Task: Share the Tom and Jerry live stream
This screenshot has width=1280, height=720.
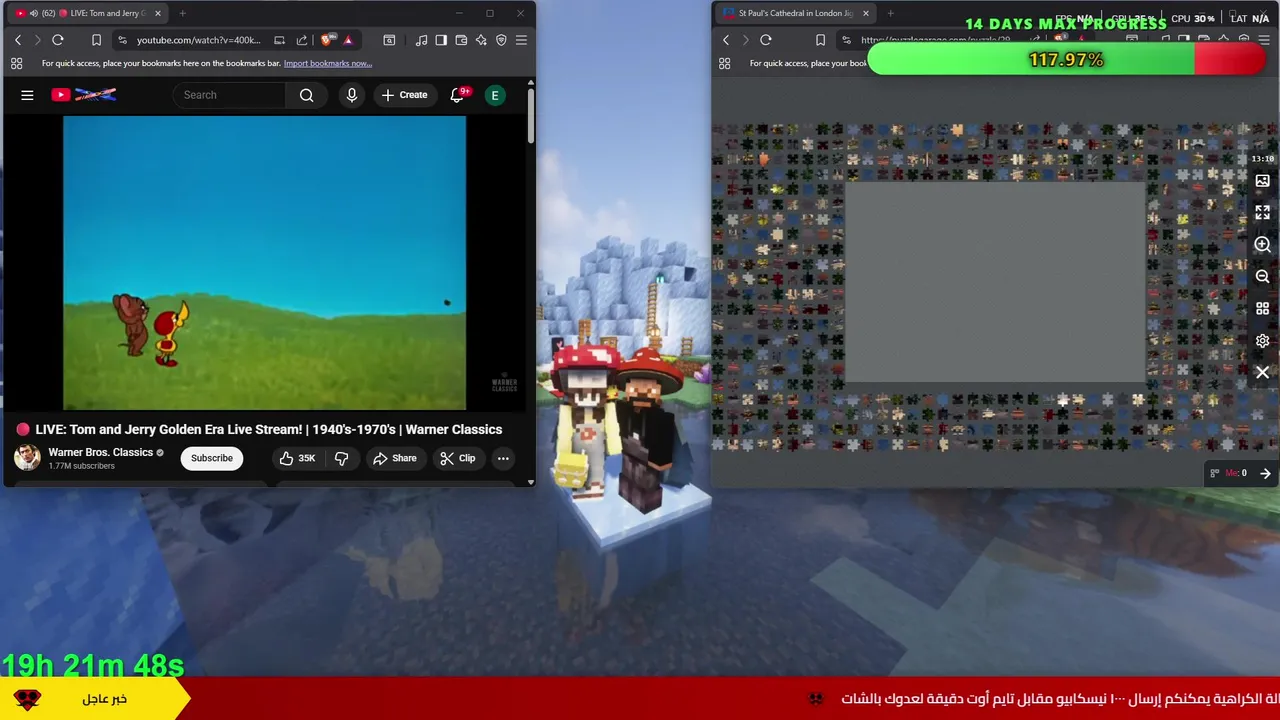Action: pos(394,458)
